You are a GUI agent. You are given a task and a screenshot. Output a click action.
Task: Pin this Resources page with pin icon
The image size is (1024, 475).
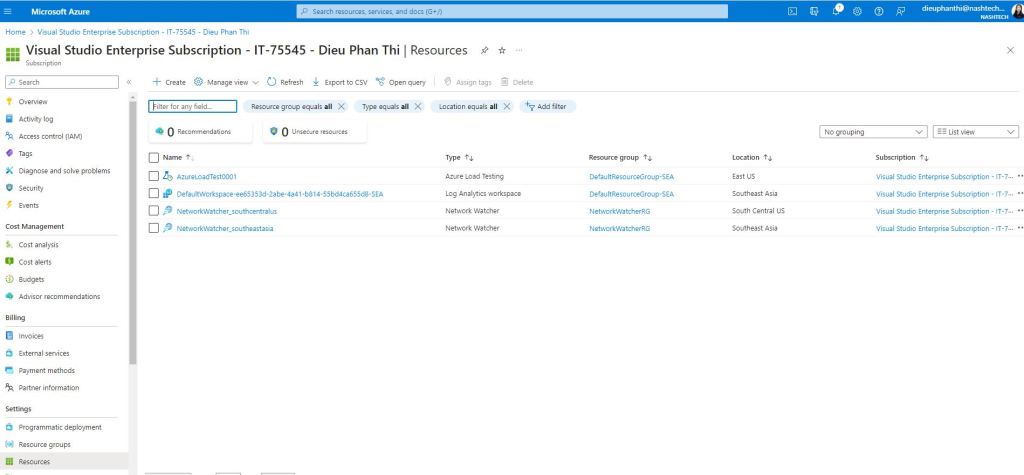click(485, 49)
